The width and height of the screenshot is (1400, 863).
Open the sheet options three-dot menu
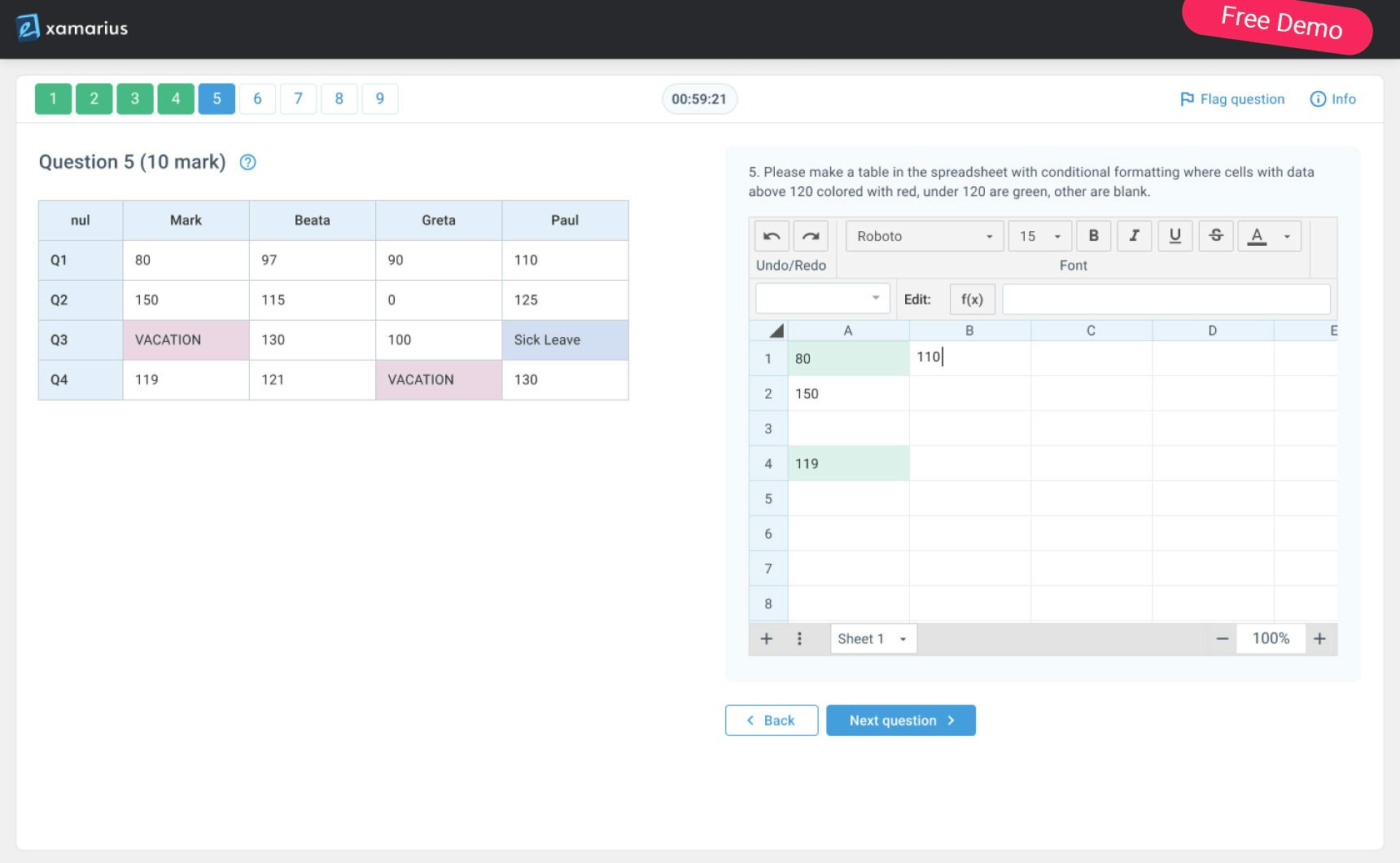coord(799,639)
